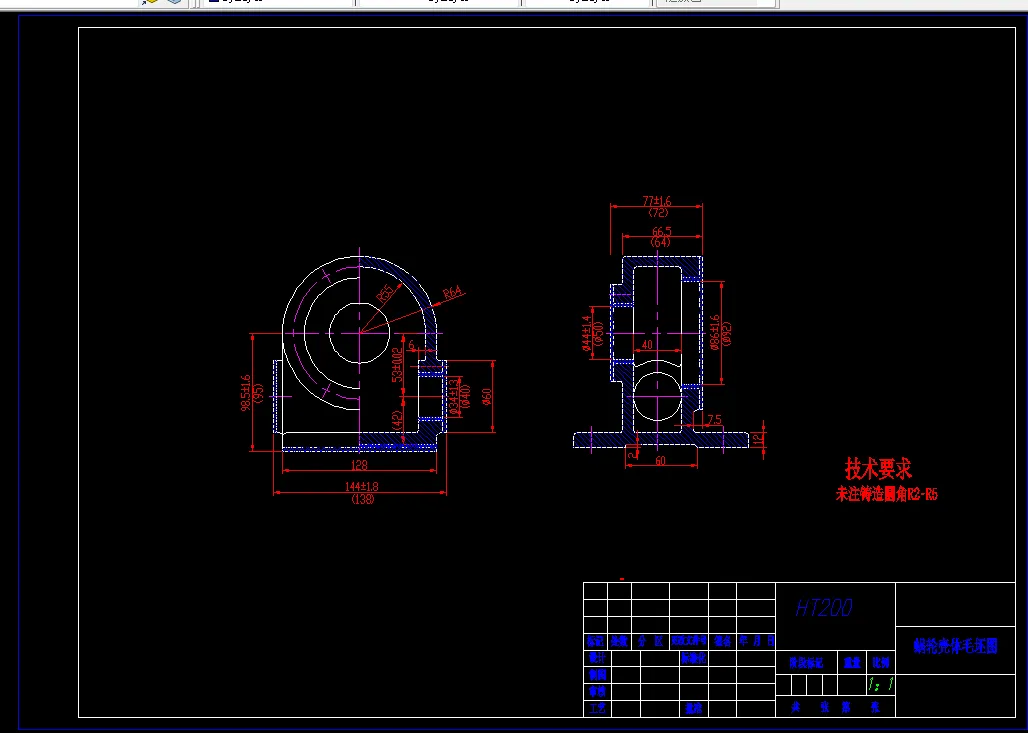The height and width of the screenshot is (733, 1028).
Task: Select the 阶段标记 title block cell
Action: click(806, 663)
